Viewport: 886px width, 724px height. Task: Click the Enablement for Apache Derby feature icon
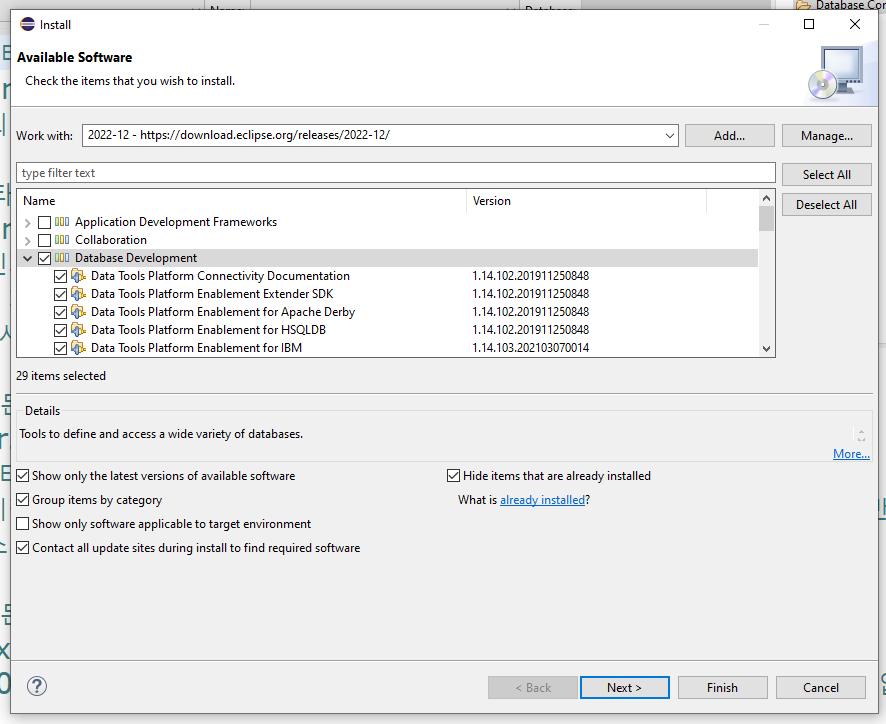click(79, 312)
